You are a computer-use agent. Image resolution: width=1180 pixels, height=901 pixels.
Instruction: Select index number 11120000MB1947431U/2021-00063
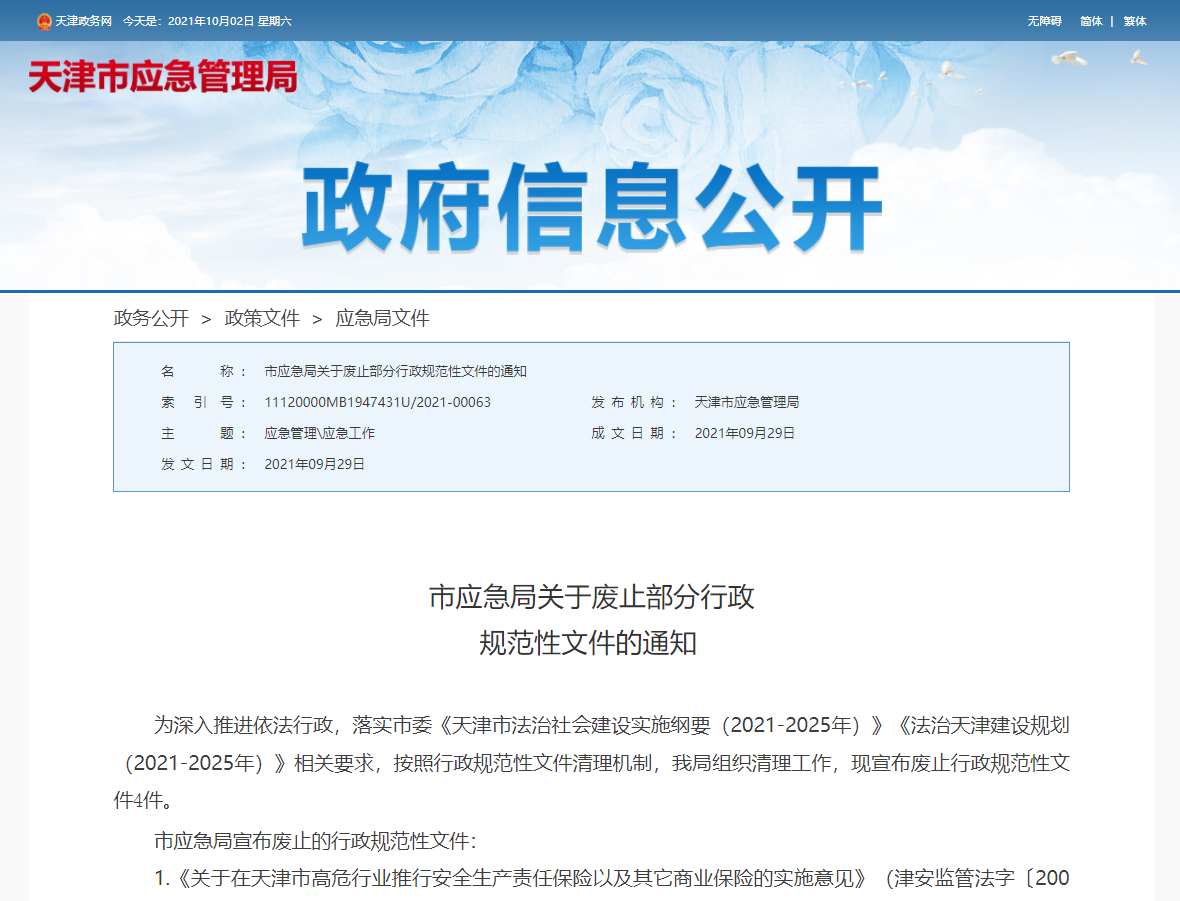click(x=377, y=402)
